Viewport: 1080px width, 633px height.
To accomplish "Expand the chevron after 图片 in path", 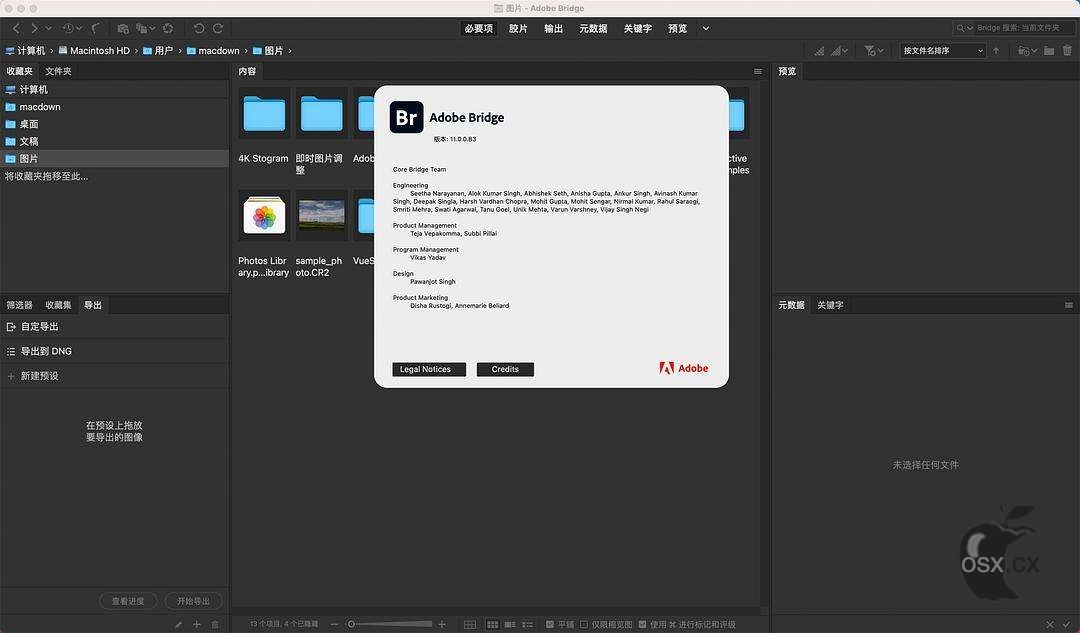I will (x=290, y=50).
